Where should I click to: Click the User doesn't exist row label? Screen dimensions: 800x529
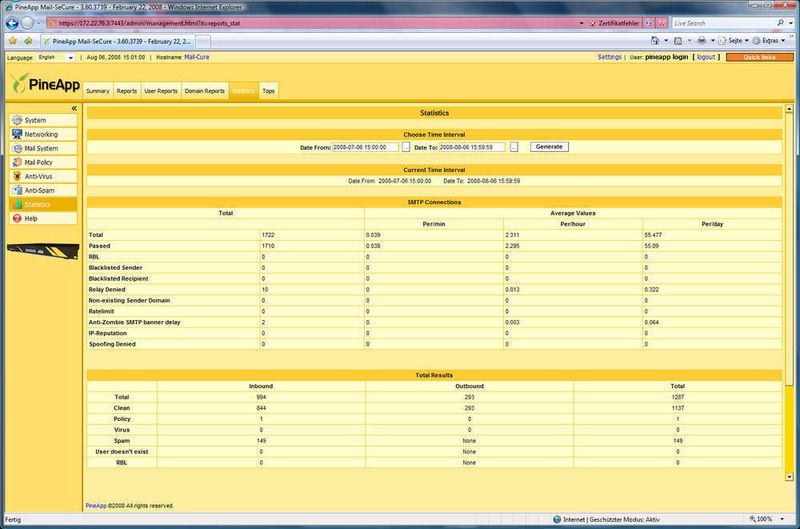tap(121, 452)
